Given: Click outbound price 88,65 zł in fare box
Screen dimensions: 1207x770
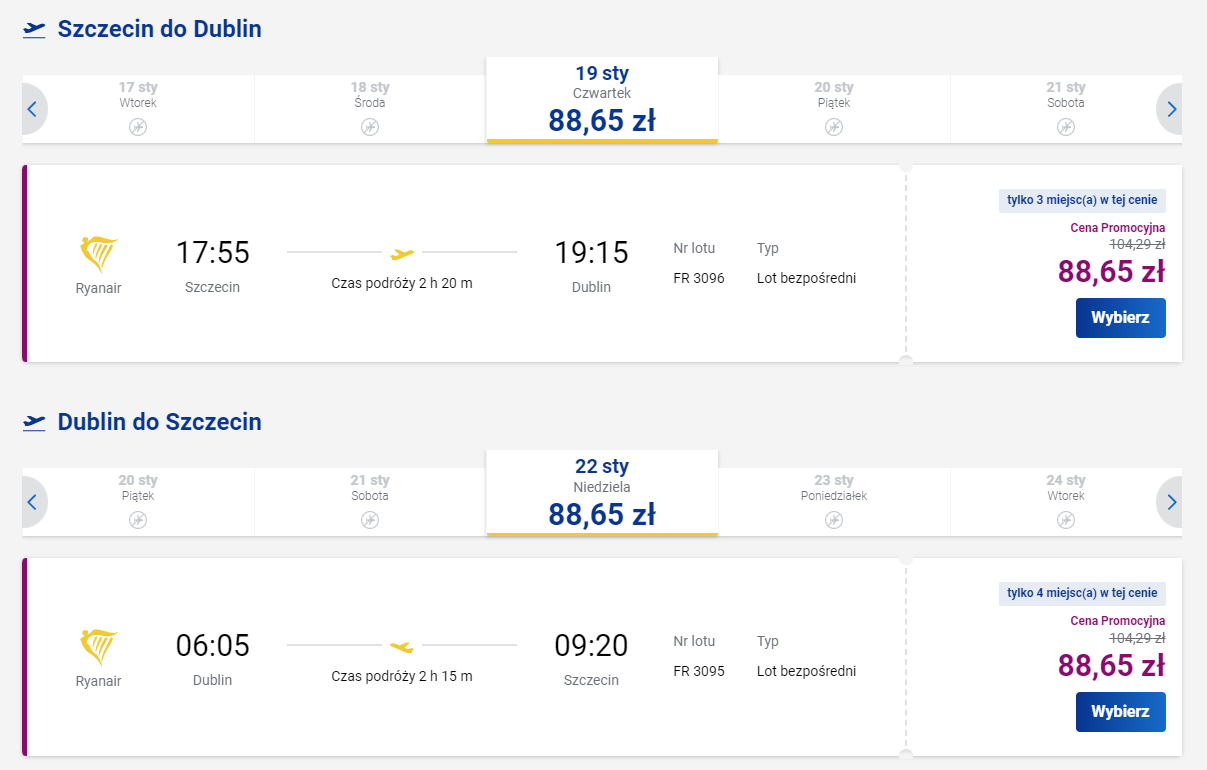Looking at the screenshot, I should (x=1111, y=272).
